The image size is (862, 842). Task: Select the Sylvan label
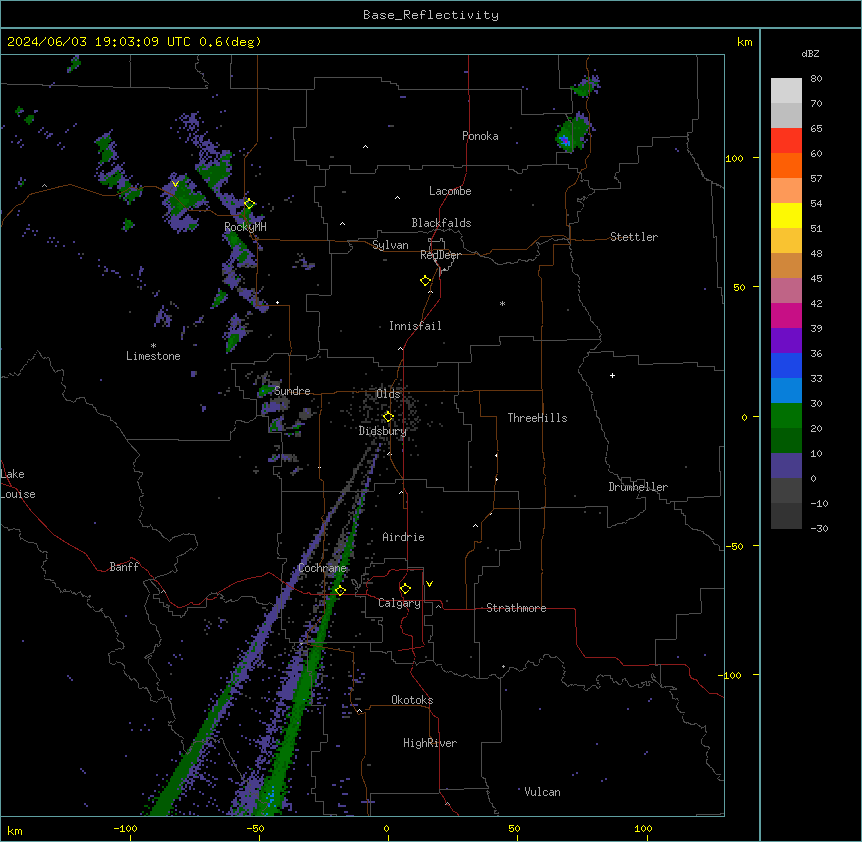[390, 245]
